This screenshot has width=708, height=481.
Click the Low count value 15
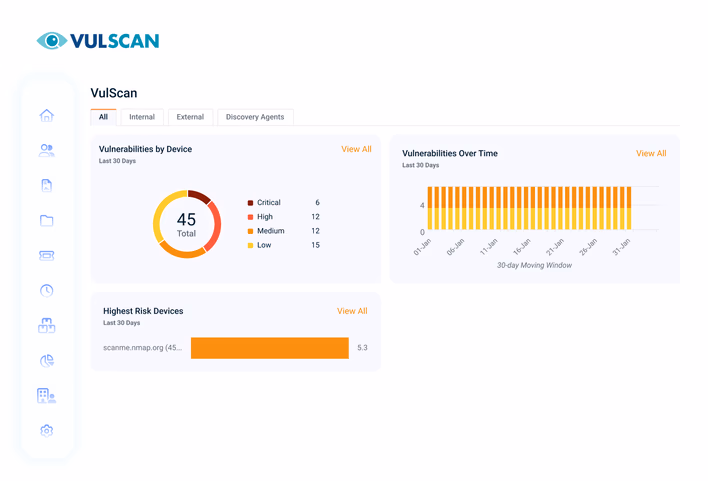tap(315, 245)
